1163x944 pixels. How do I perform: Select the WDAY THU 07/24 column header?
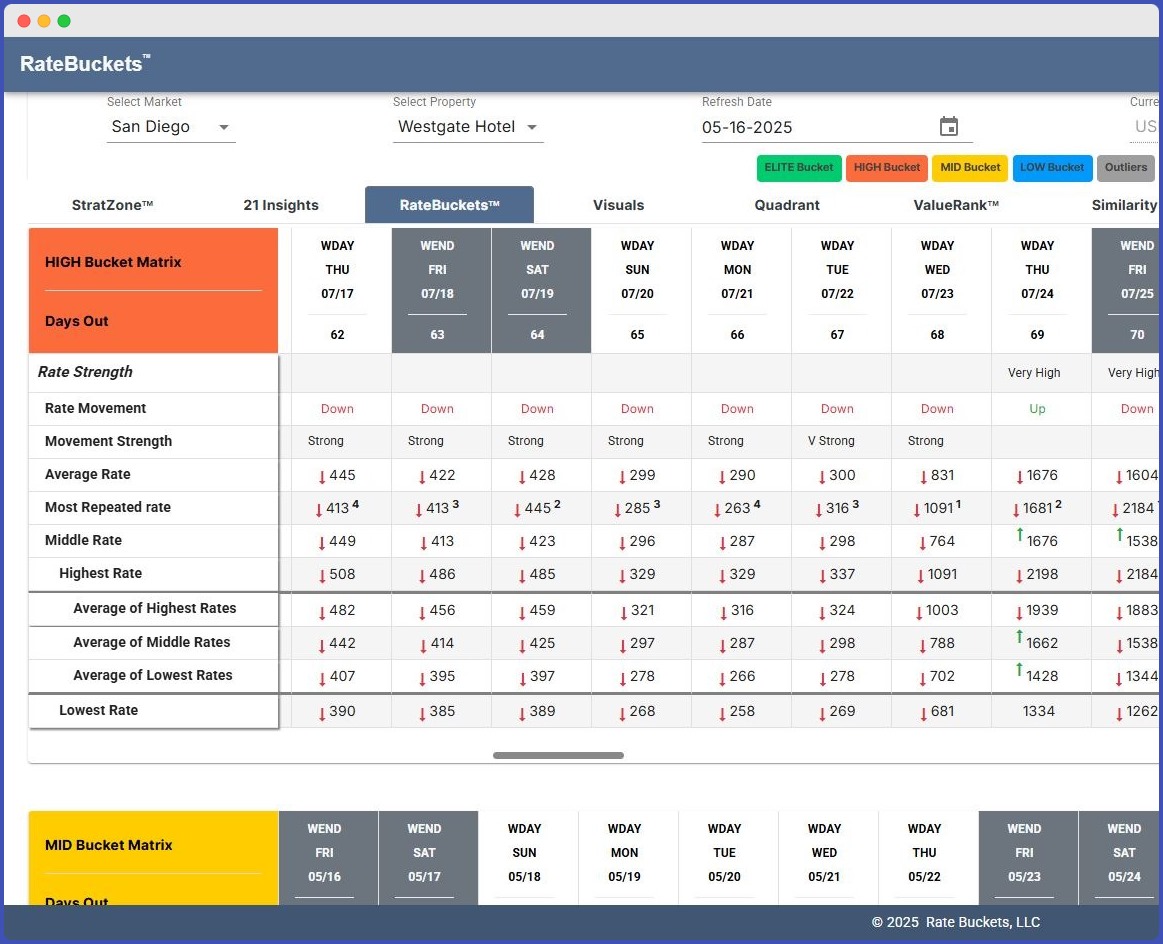pos(1041,290)
